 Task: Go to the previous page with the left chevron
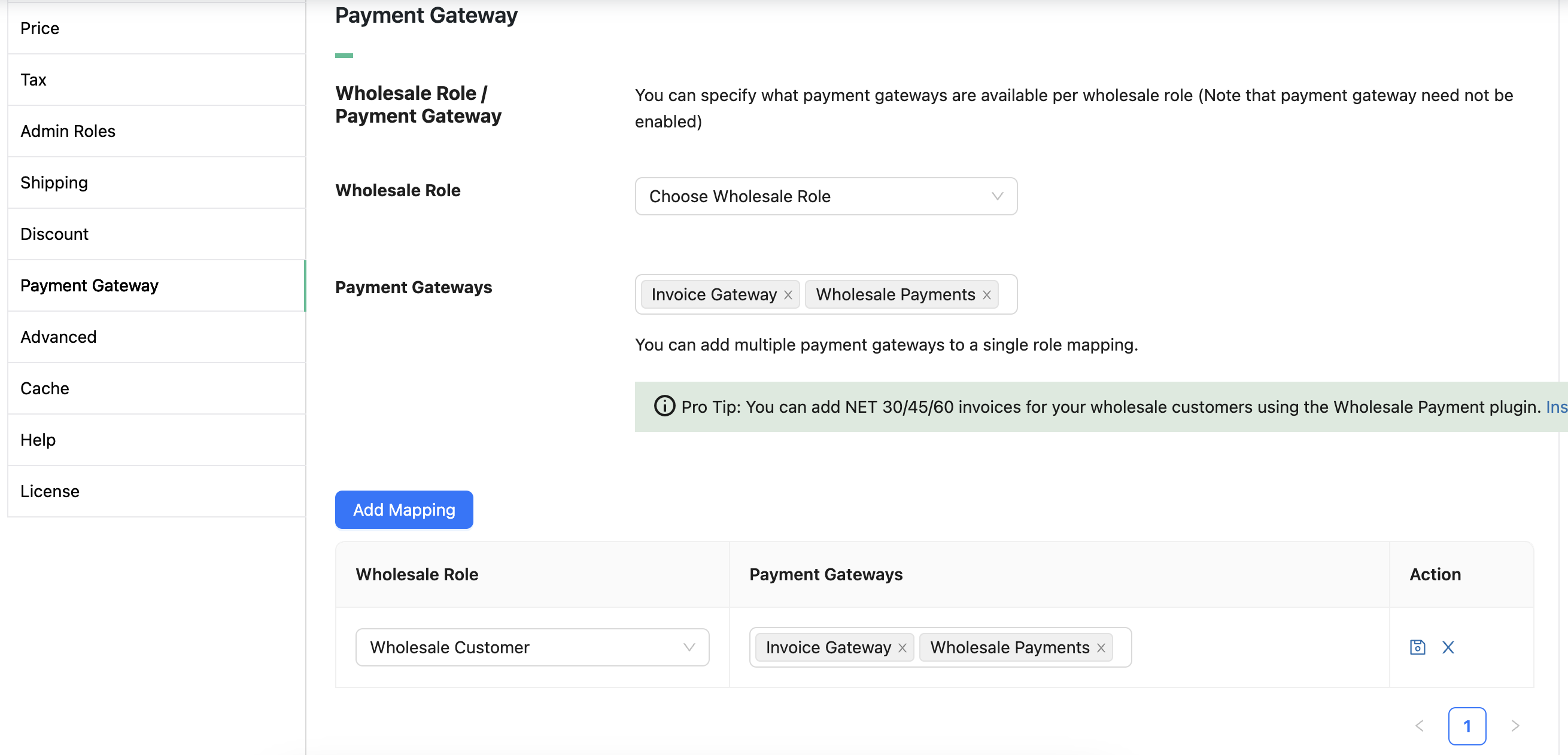(1420, 726)
